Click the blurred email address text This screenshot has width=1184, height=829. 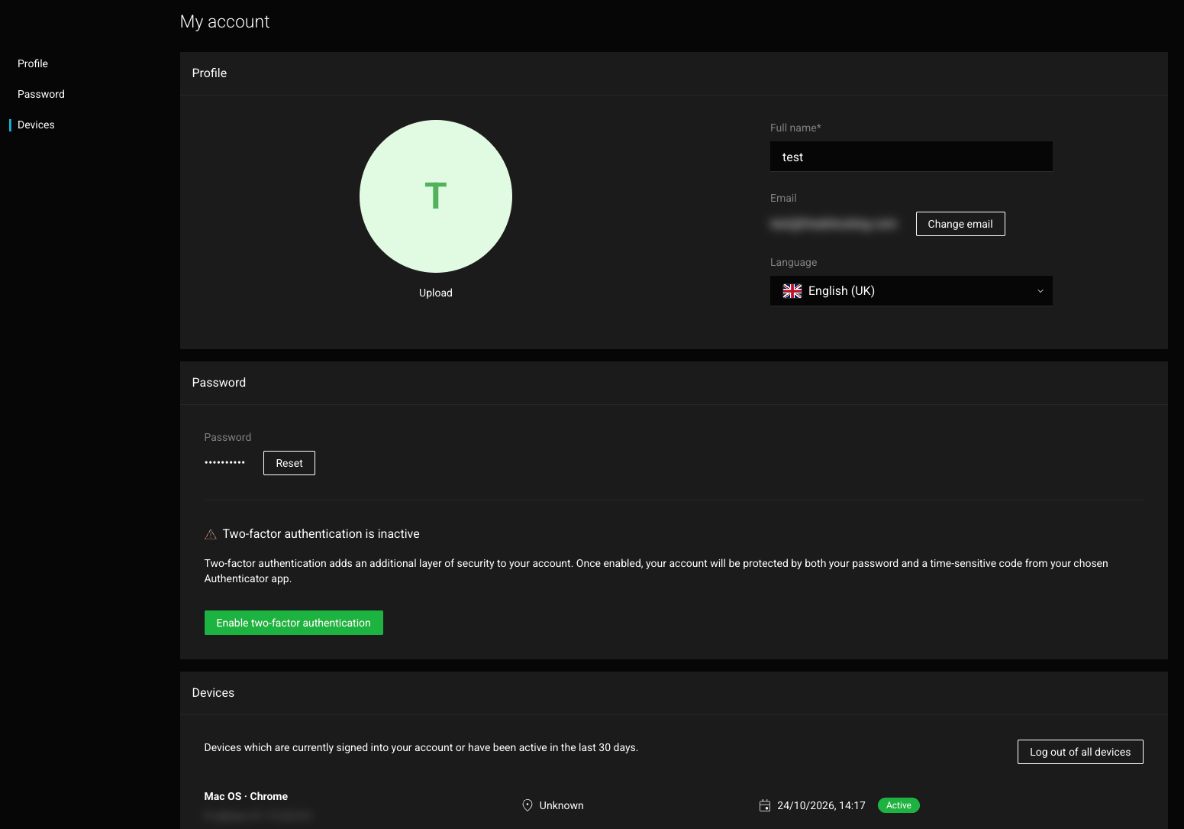tap(834, 223)
